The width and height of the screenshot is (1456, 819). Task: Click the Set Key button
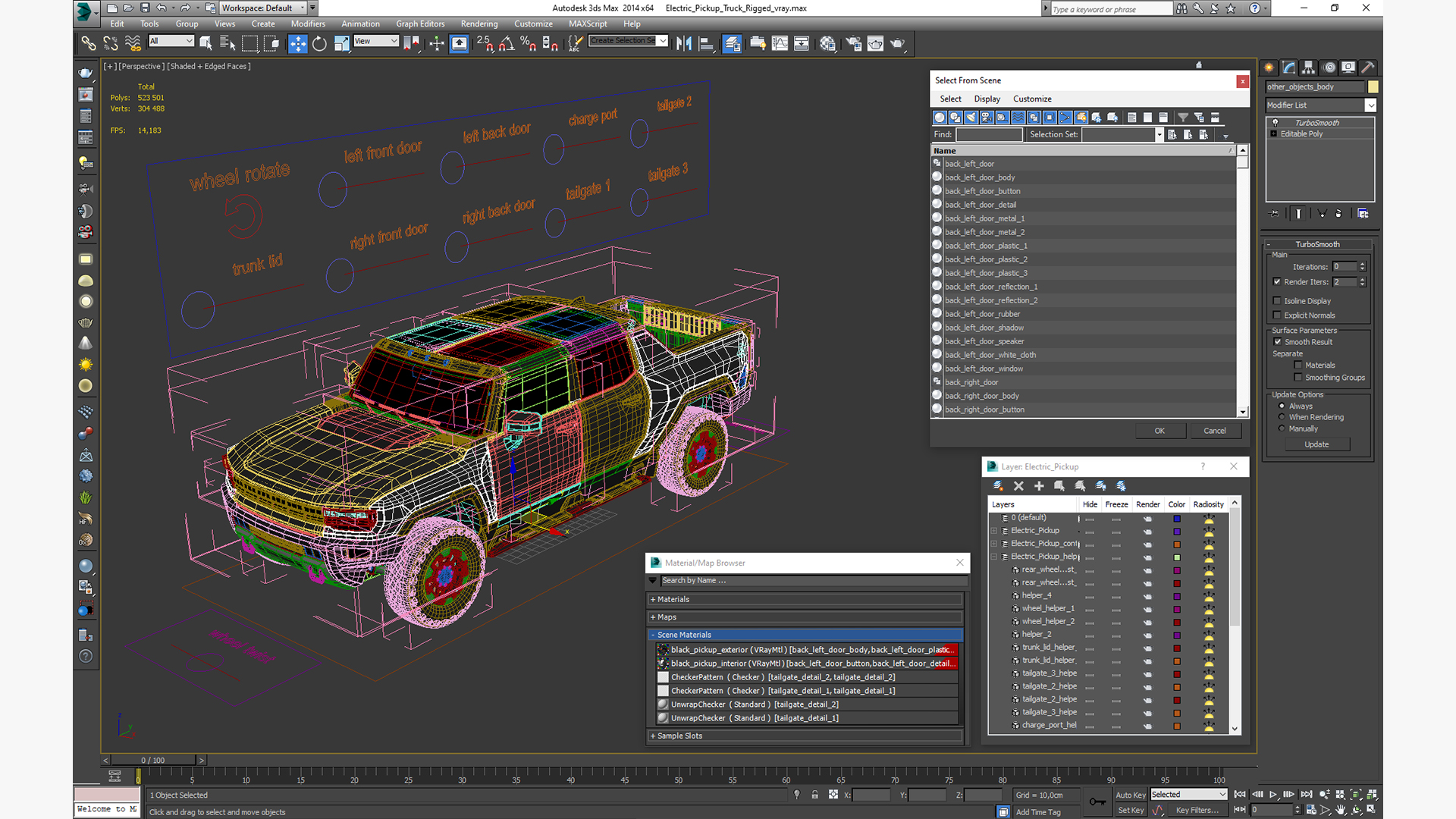(x=1130, y=810)
